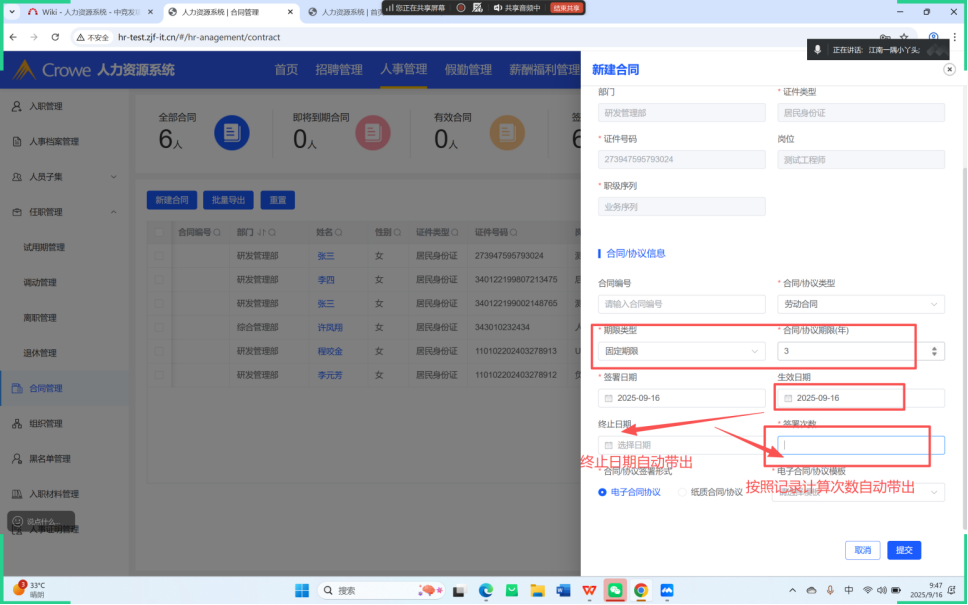968x605 pixels.
Task: Tick checkbox for row with ID 340122199002148765
Action: tap(159, 304)
